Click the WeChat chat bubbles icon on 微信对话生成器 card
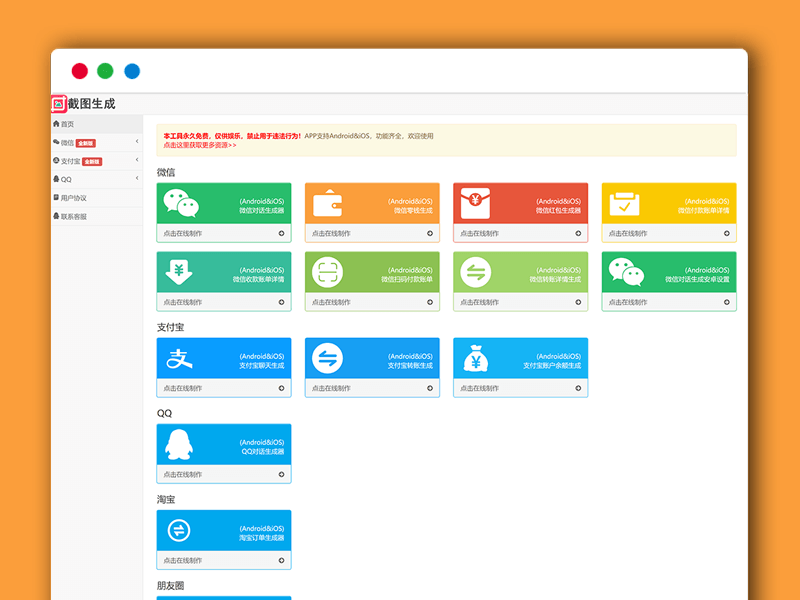 [181, 203]
